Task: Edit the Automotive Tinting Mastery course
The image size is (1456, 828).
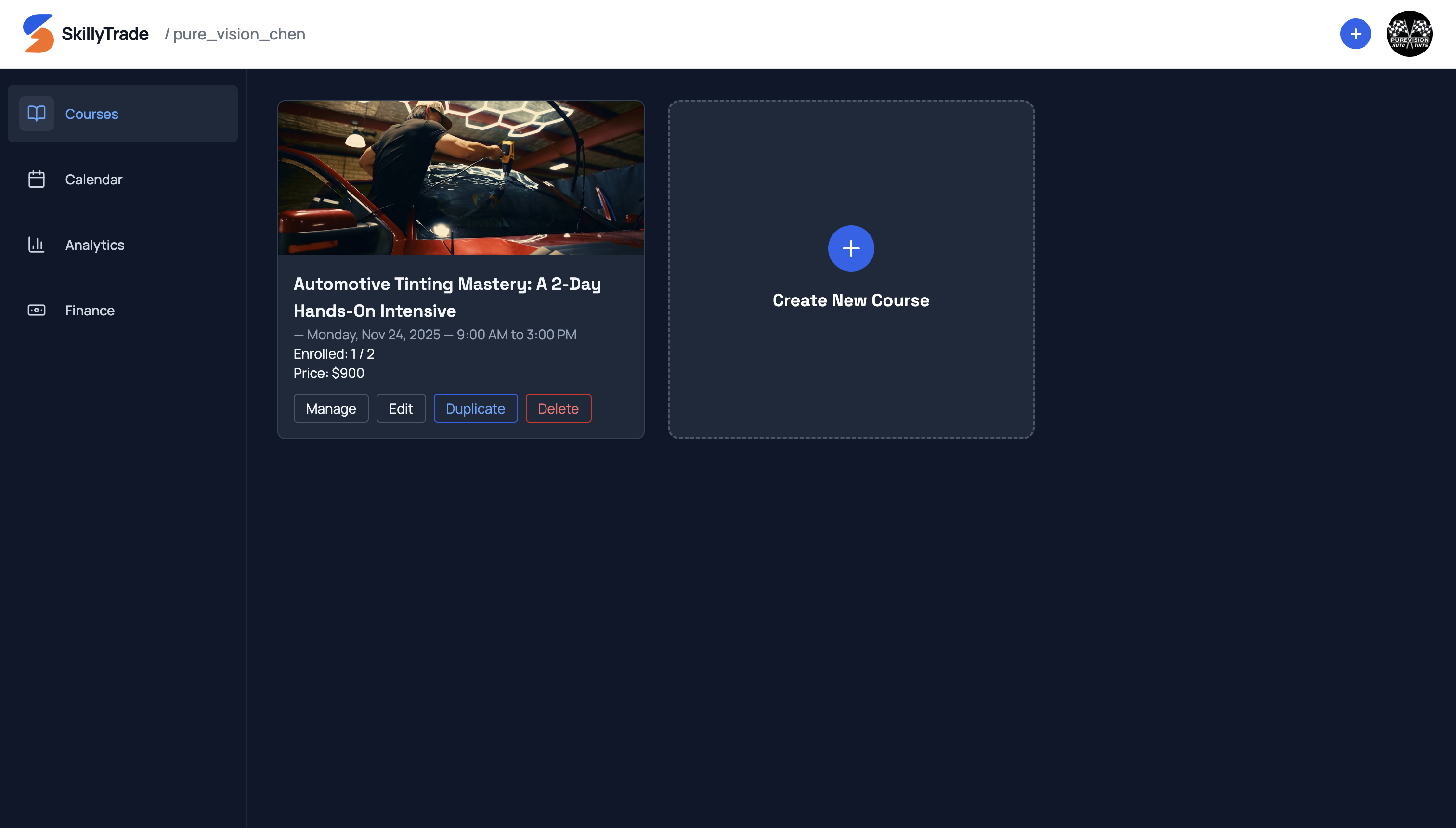Action: pos(401,408)
